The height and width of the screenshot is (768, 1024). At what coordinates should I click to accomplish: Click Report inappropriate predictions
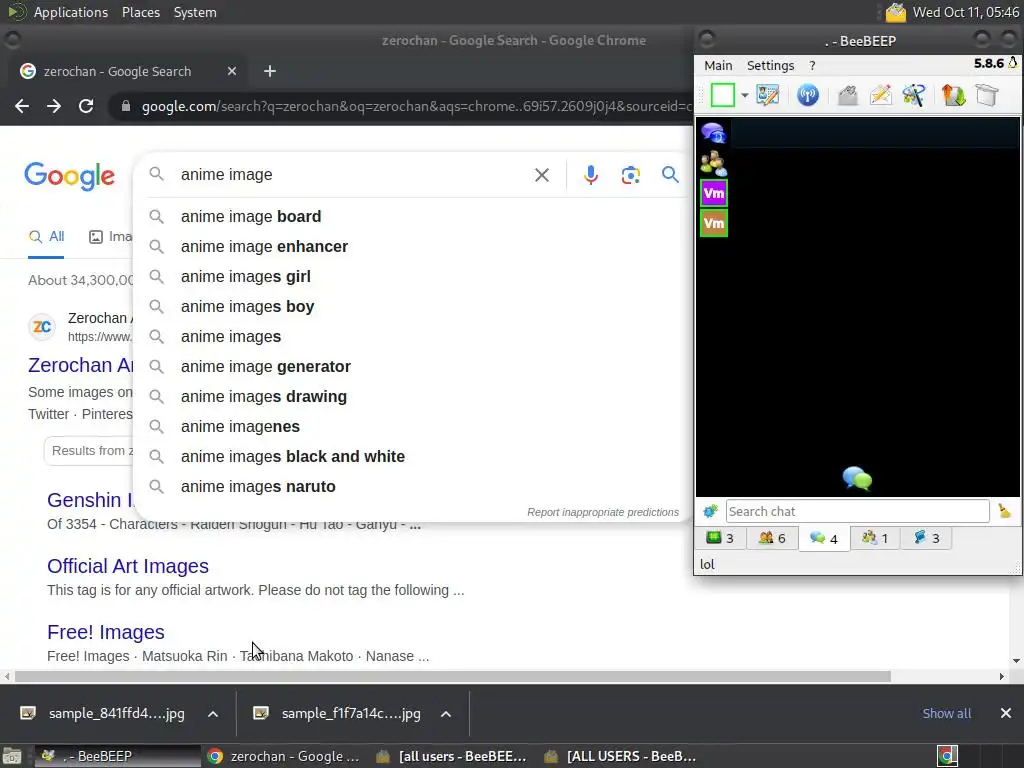coord(603,513)
